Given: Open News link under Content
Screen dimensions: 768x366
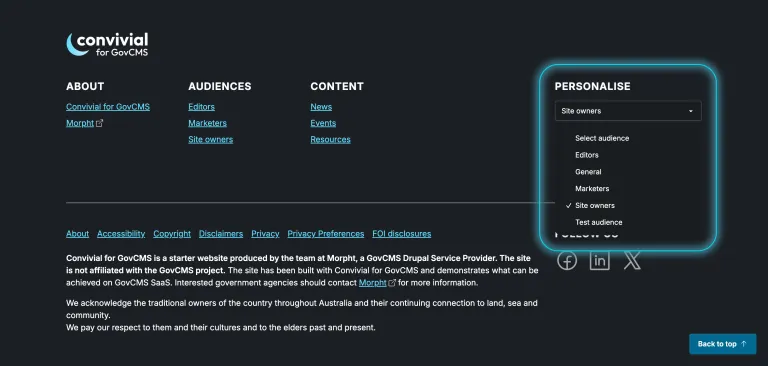Looking at the screenshot, I should click(321, 107).
